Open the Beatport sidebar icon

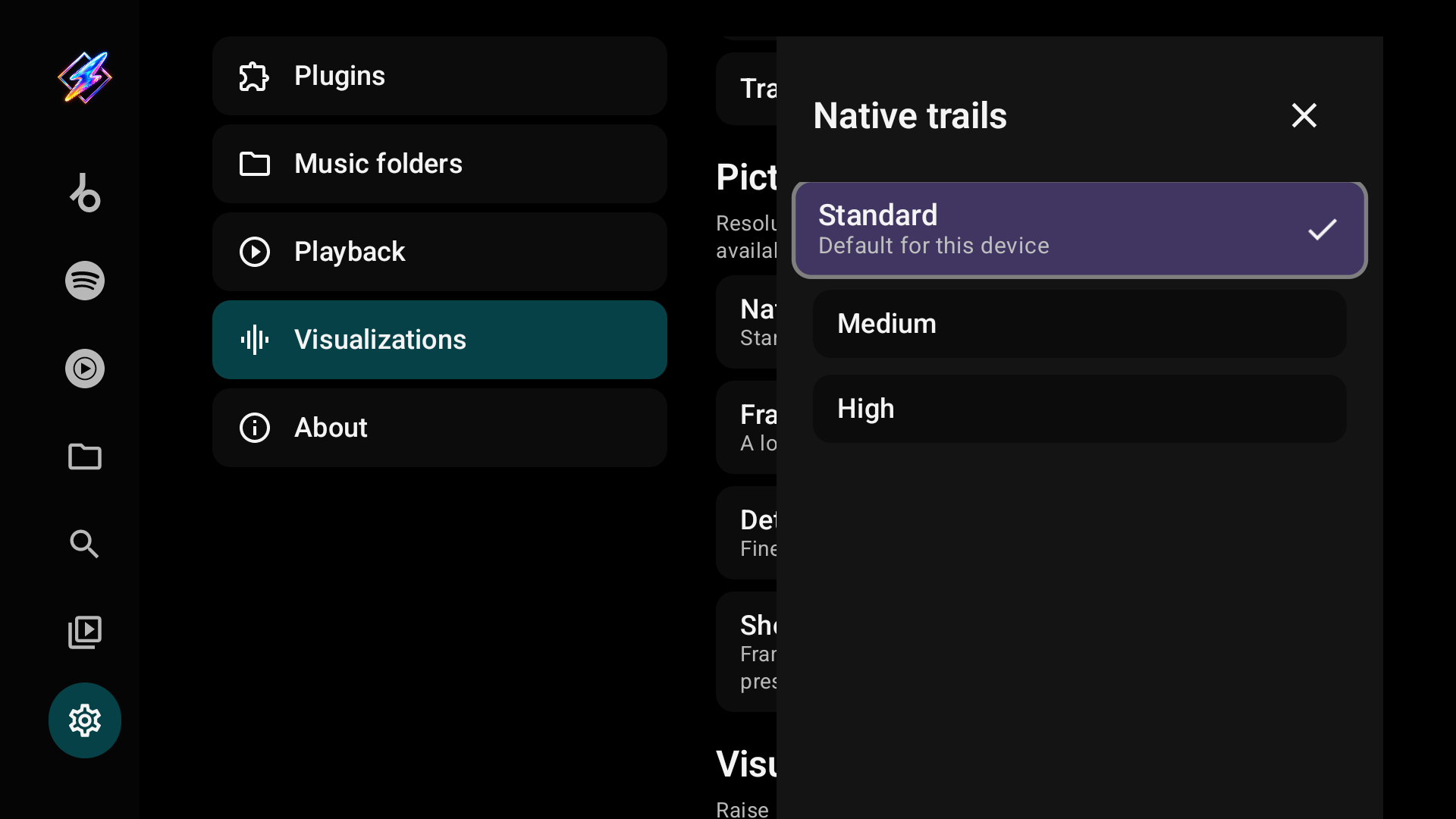coord(85,193)
